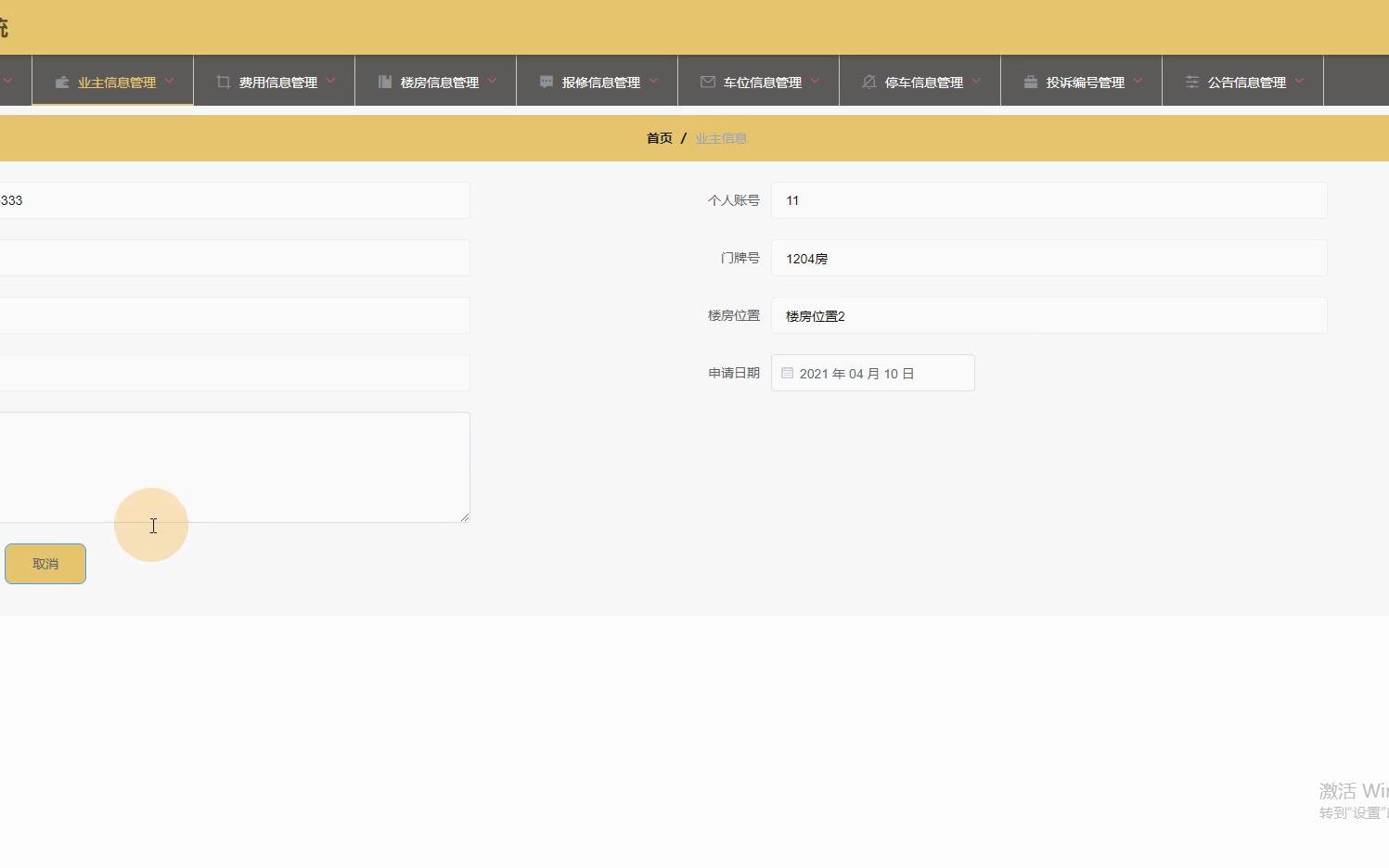
Task: Expand the 停车信息管理 dropdown arrow
Action: tap(976, 81)
